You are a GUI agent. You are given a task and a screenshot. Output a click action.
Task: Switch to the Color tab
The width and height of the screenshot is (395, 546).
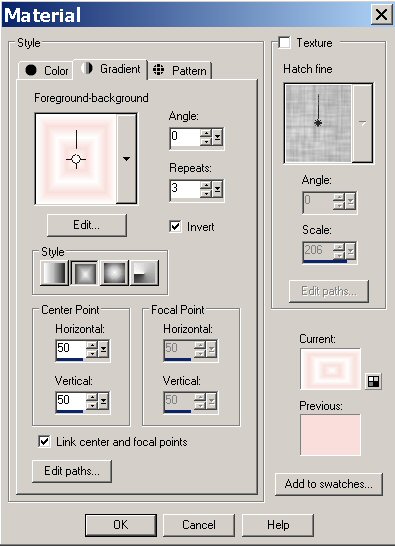pos(46,70)
